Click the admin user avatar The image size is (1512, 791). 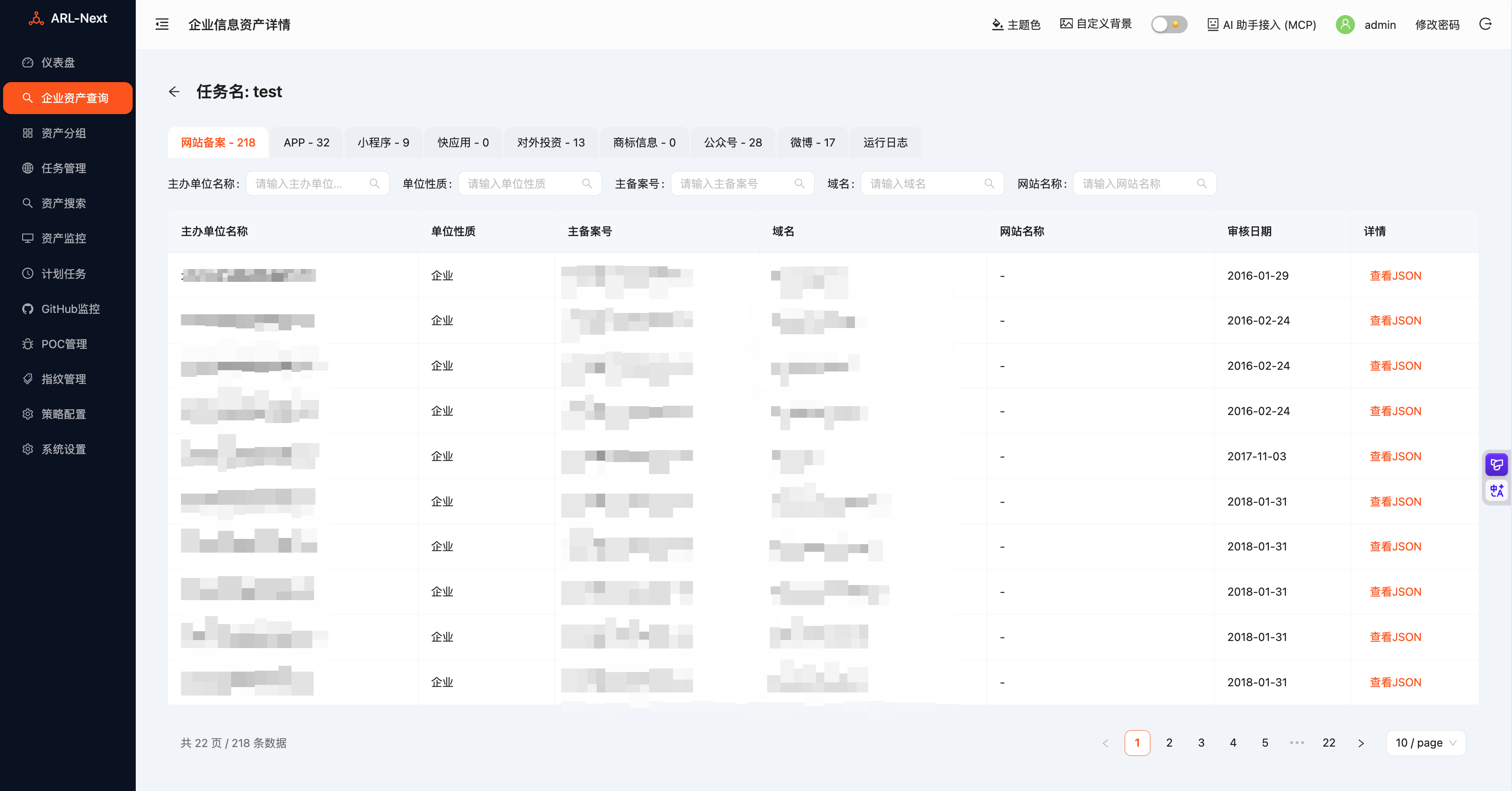[x=1345, y=24]
